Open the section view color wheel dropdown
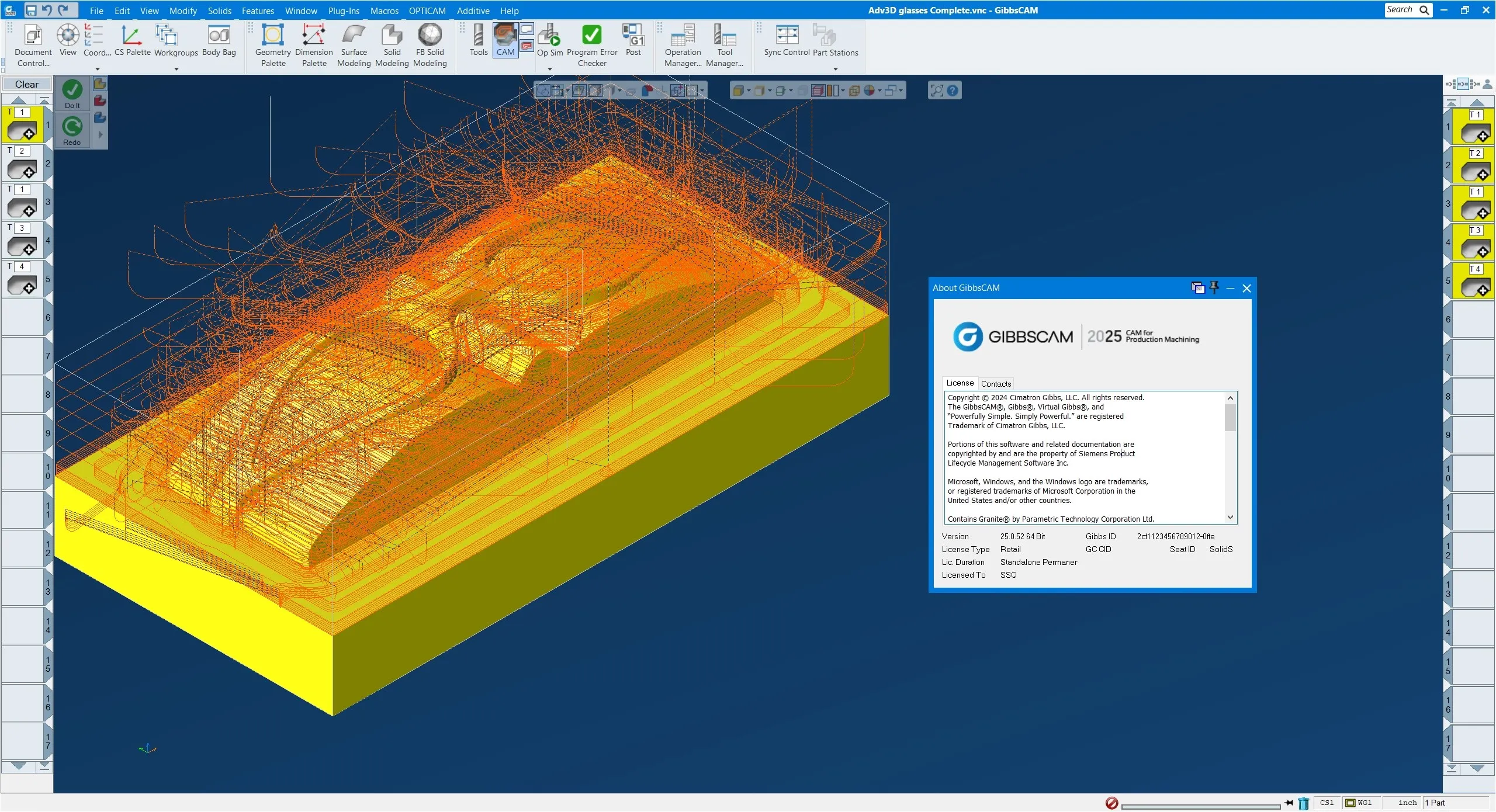 [879, 91]
